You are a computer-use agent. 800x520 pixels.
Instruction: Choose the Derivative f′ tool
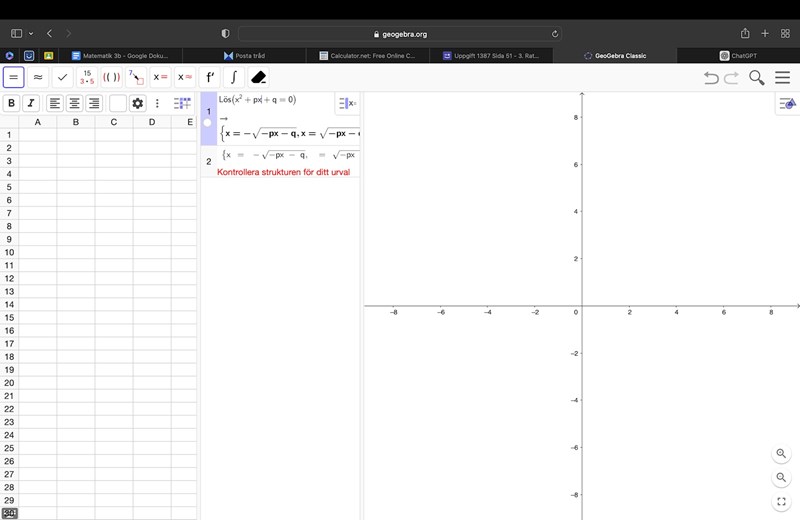pos(210,77)
